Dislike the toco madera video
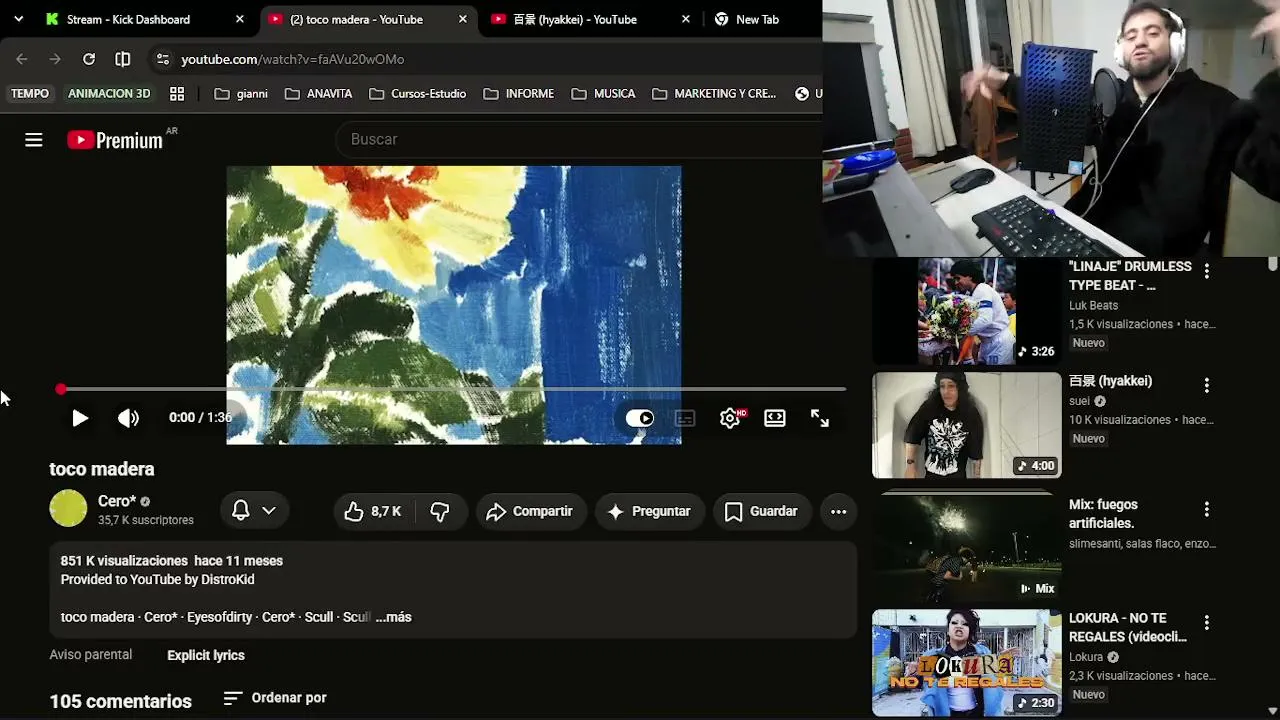1280x720 pixels. click(x=440, y=511)
